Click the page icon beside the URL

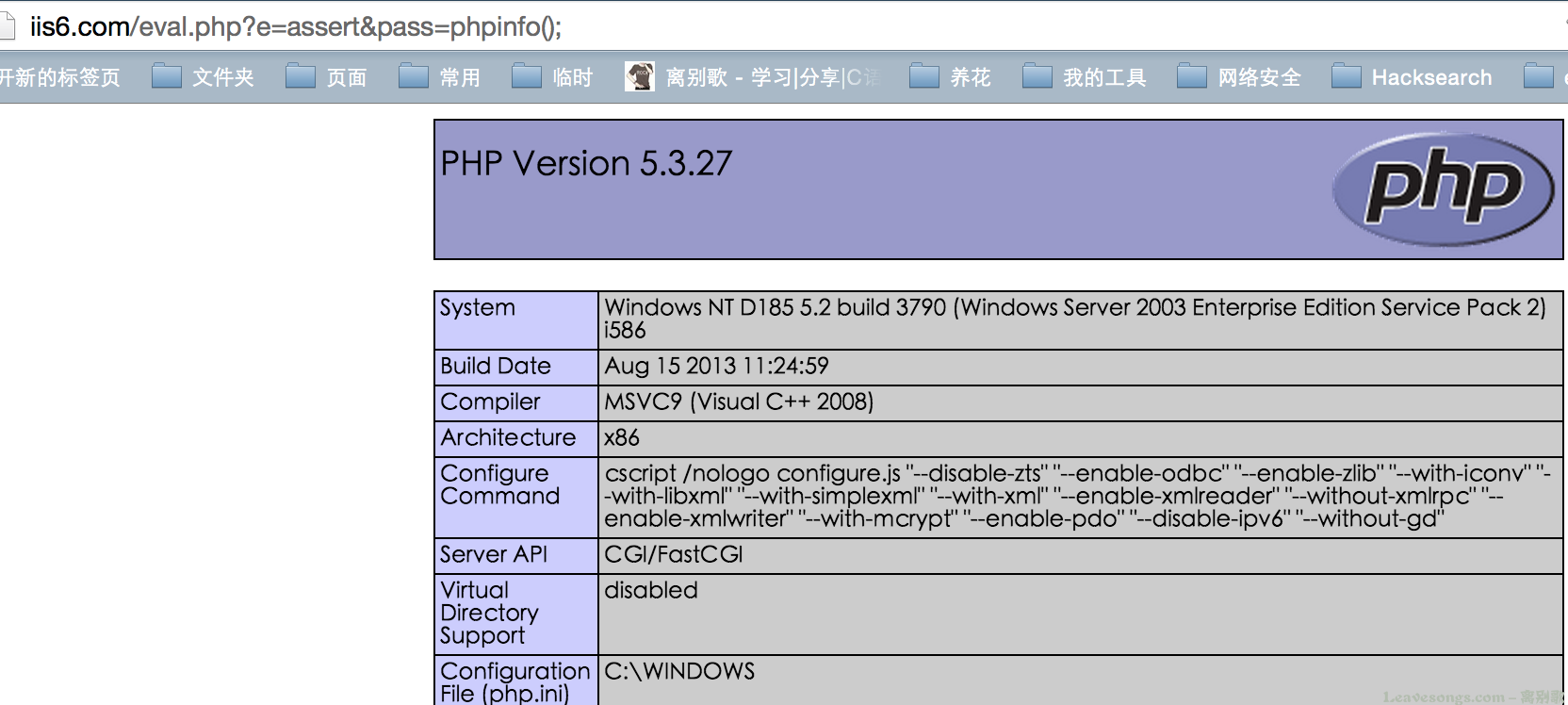[x=8, y=26]
